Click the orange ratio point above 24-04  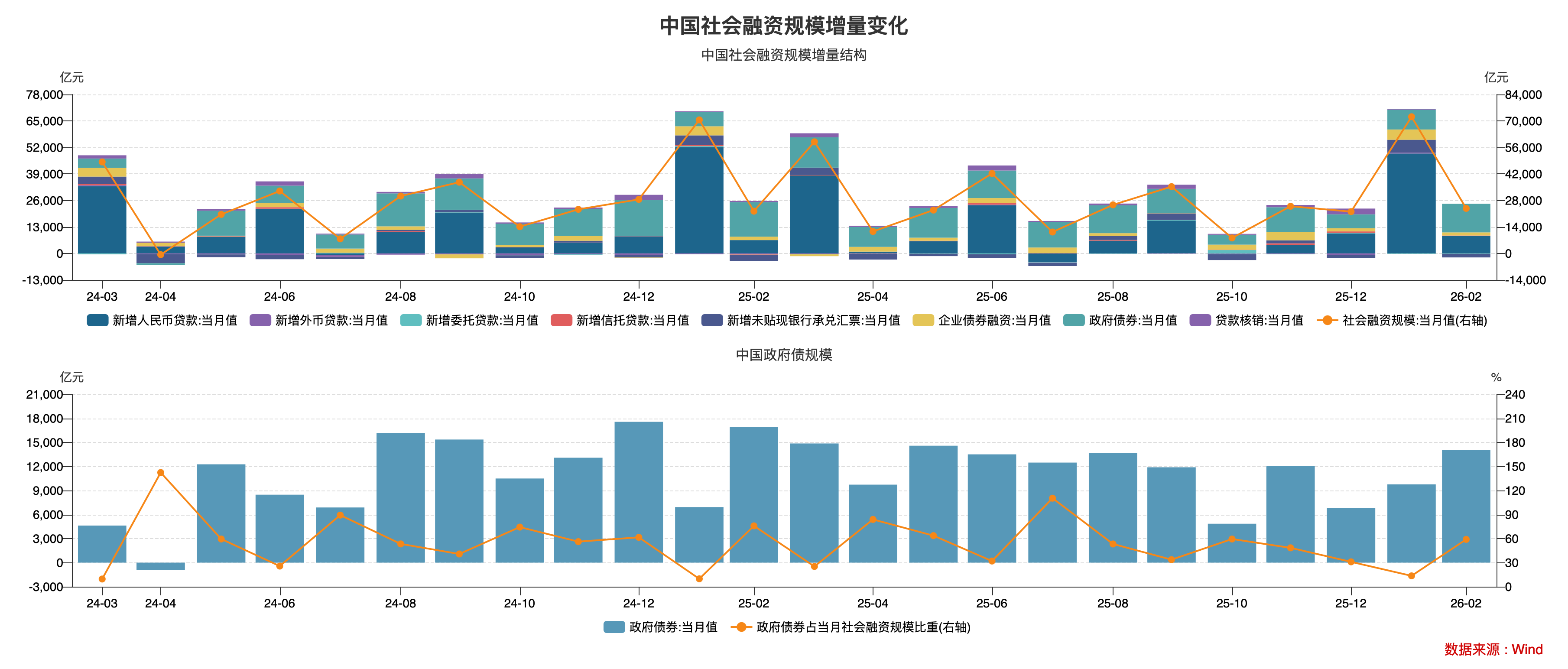point(161,472)
